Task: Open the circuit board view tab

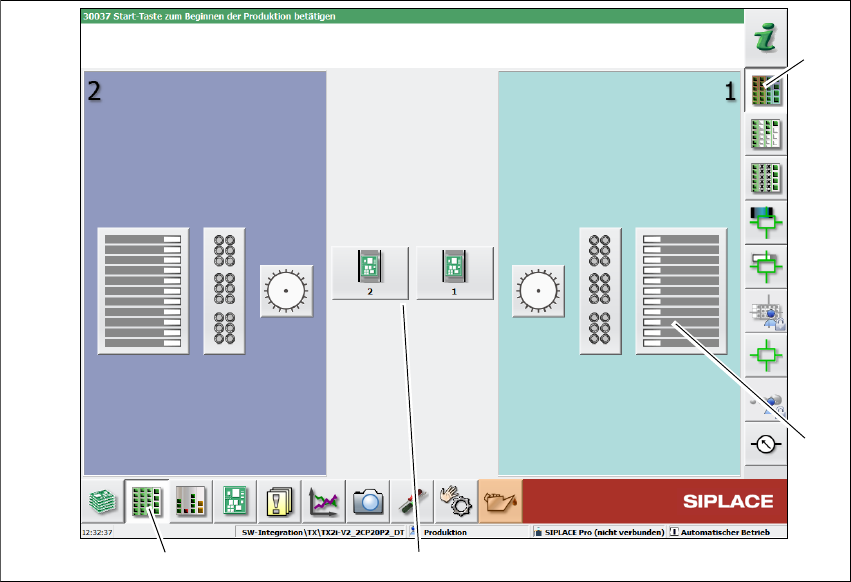Action: 235,501
